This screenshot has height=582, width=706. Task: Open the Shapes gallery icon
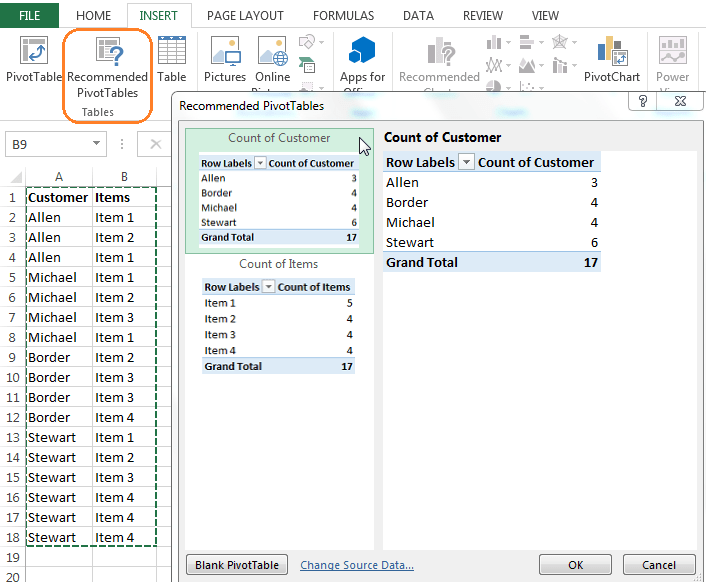[x=307, y=42]
